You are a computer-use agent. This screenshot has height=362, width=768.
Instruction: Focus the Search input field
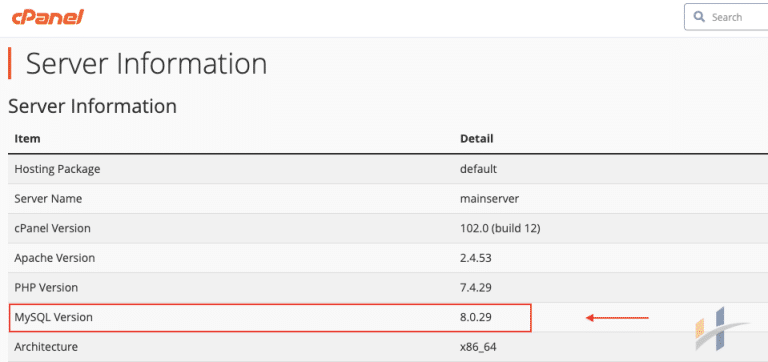tap(726, 17)
